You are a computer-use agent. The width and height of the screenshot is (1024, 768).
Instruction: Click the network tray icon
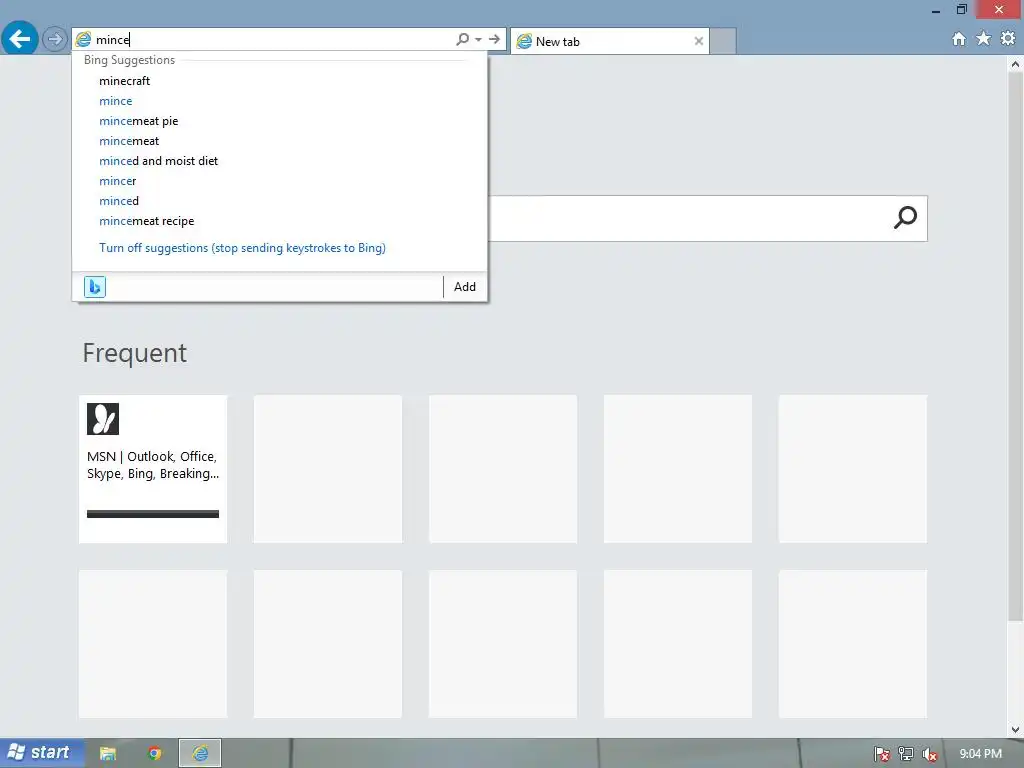point(906,754)
